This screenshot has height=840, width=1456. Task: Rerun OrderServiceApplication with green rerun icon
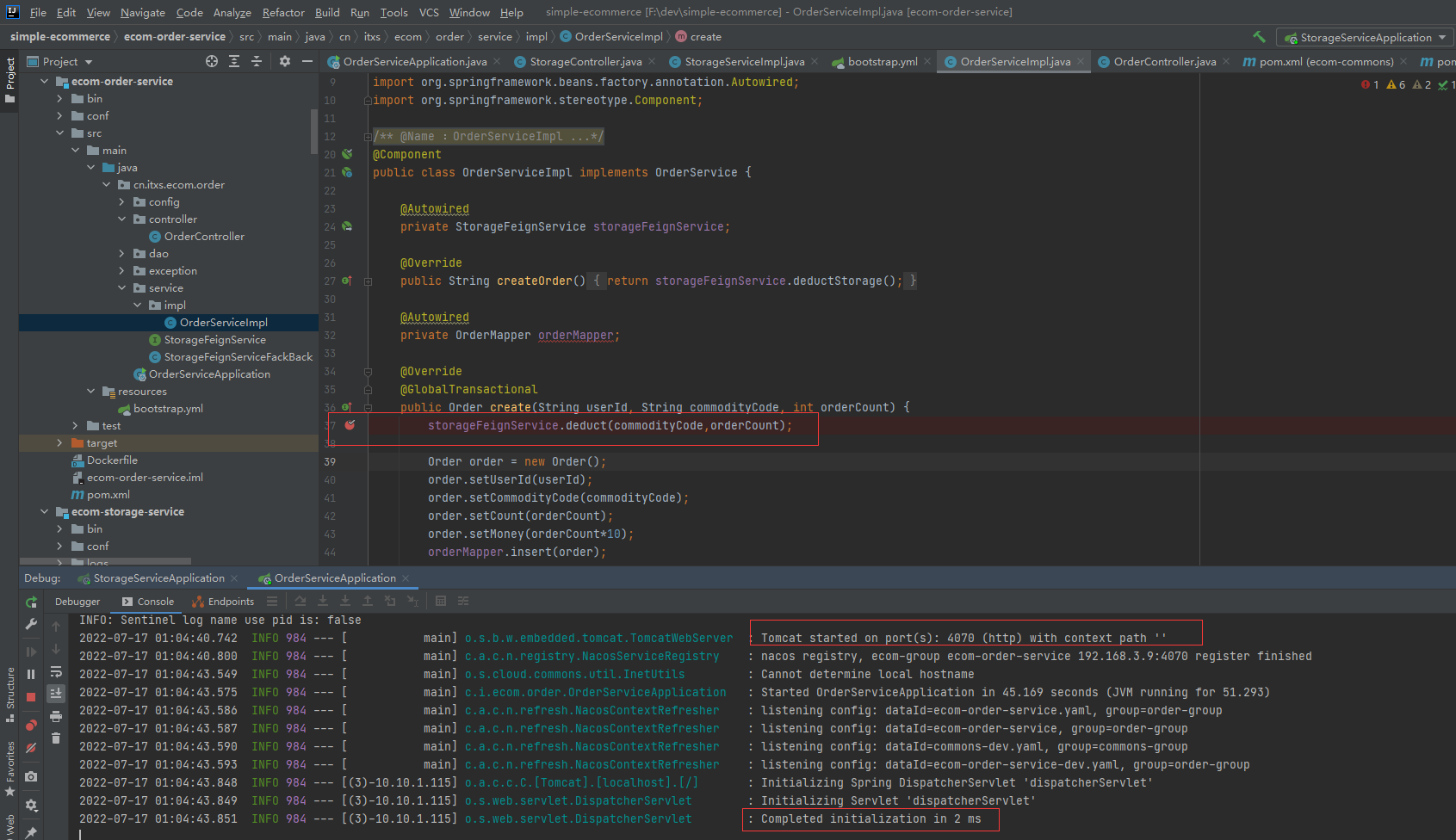[x=31, y=602]
